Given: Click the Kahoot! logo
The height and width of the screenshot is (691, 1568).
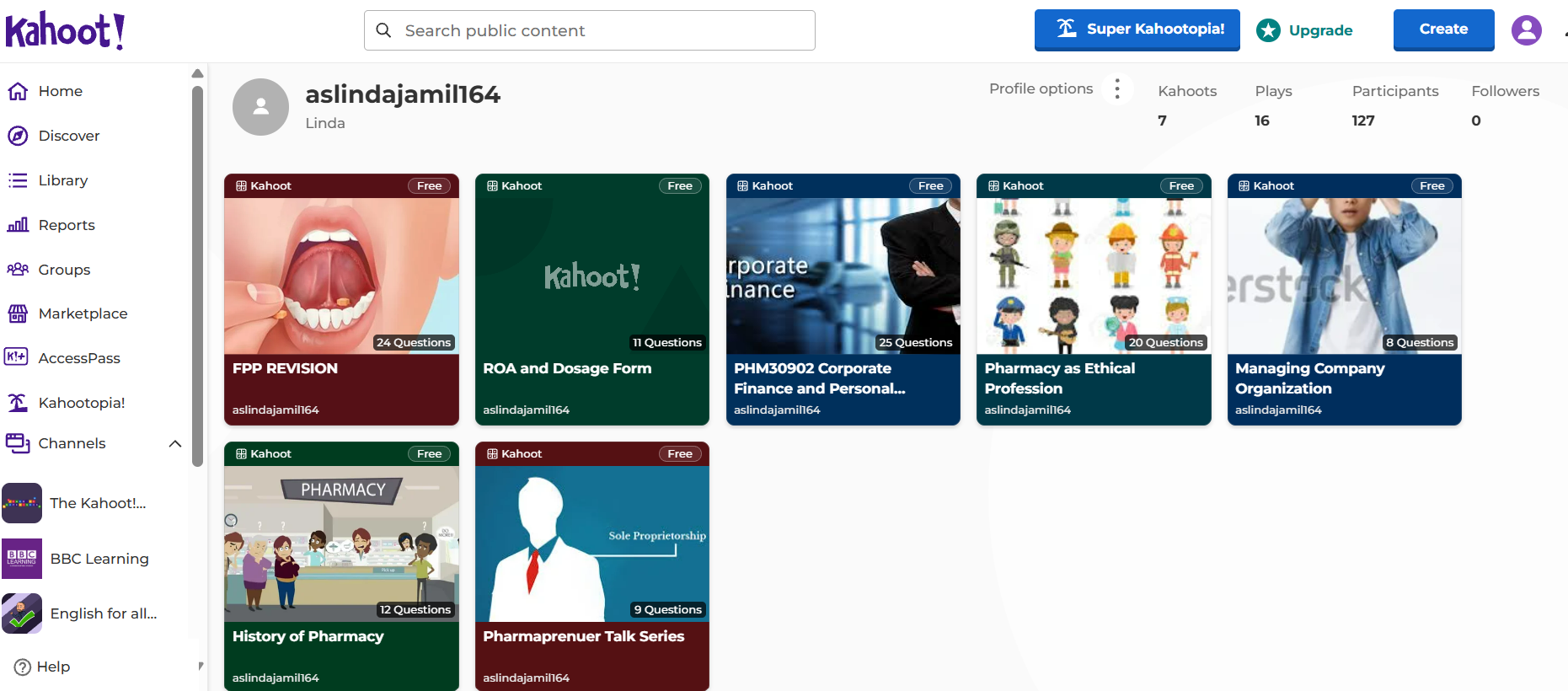Looking at the screenshot, I should point(66,31).
